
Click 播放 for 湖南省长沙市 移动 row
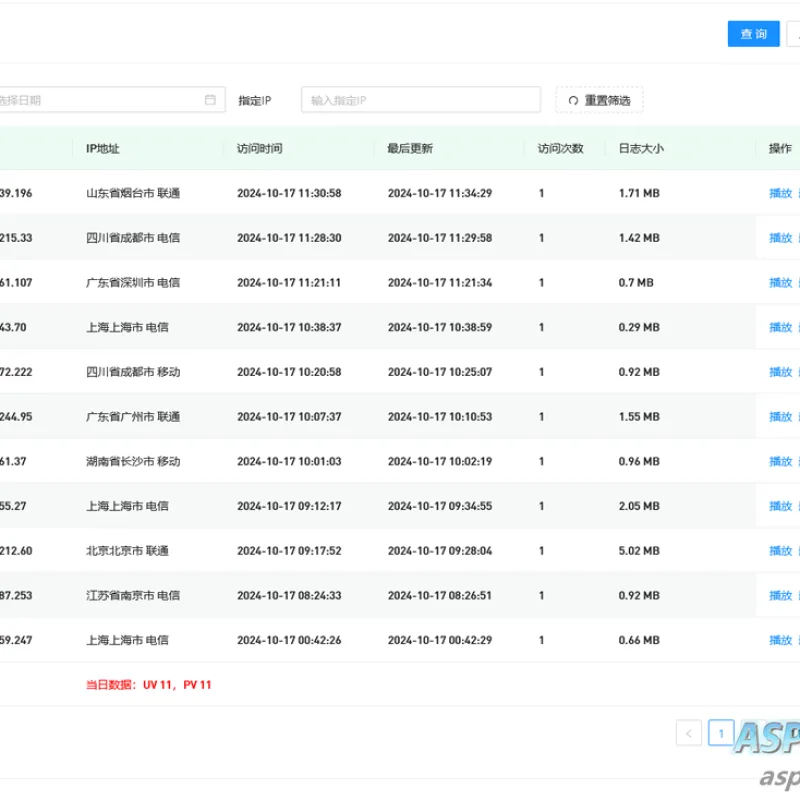click(x=780, y=461)
